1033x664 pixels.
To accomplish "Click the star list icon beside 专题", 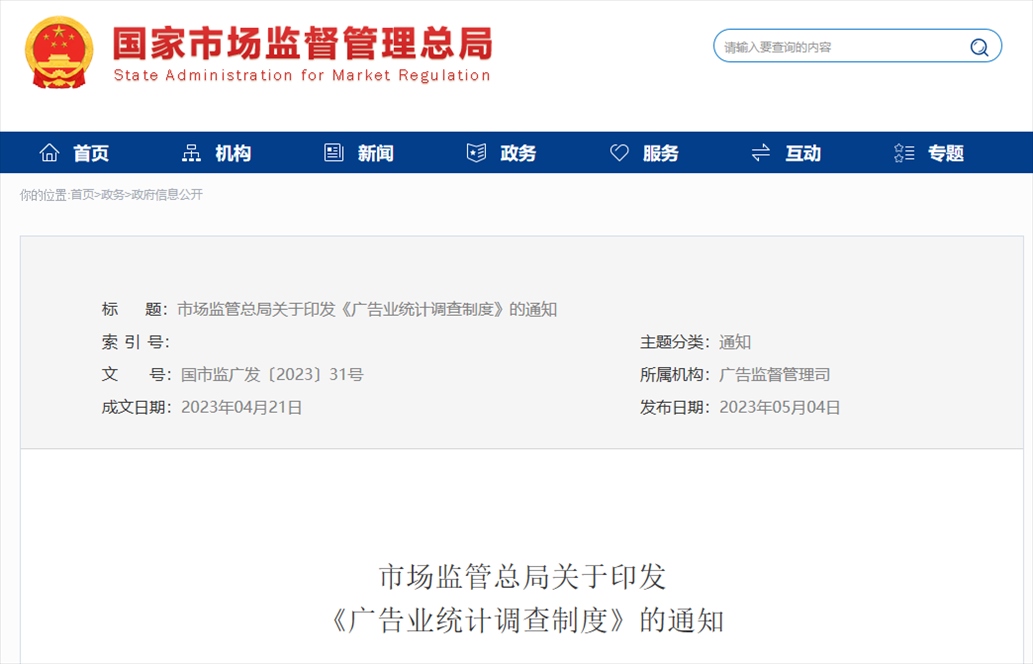I will pyautogui.click(x=904, y=153).
